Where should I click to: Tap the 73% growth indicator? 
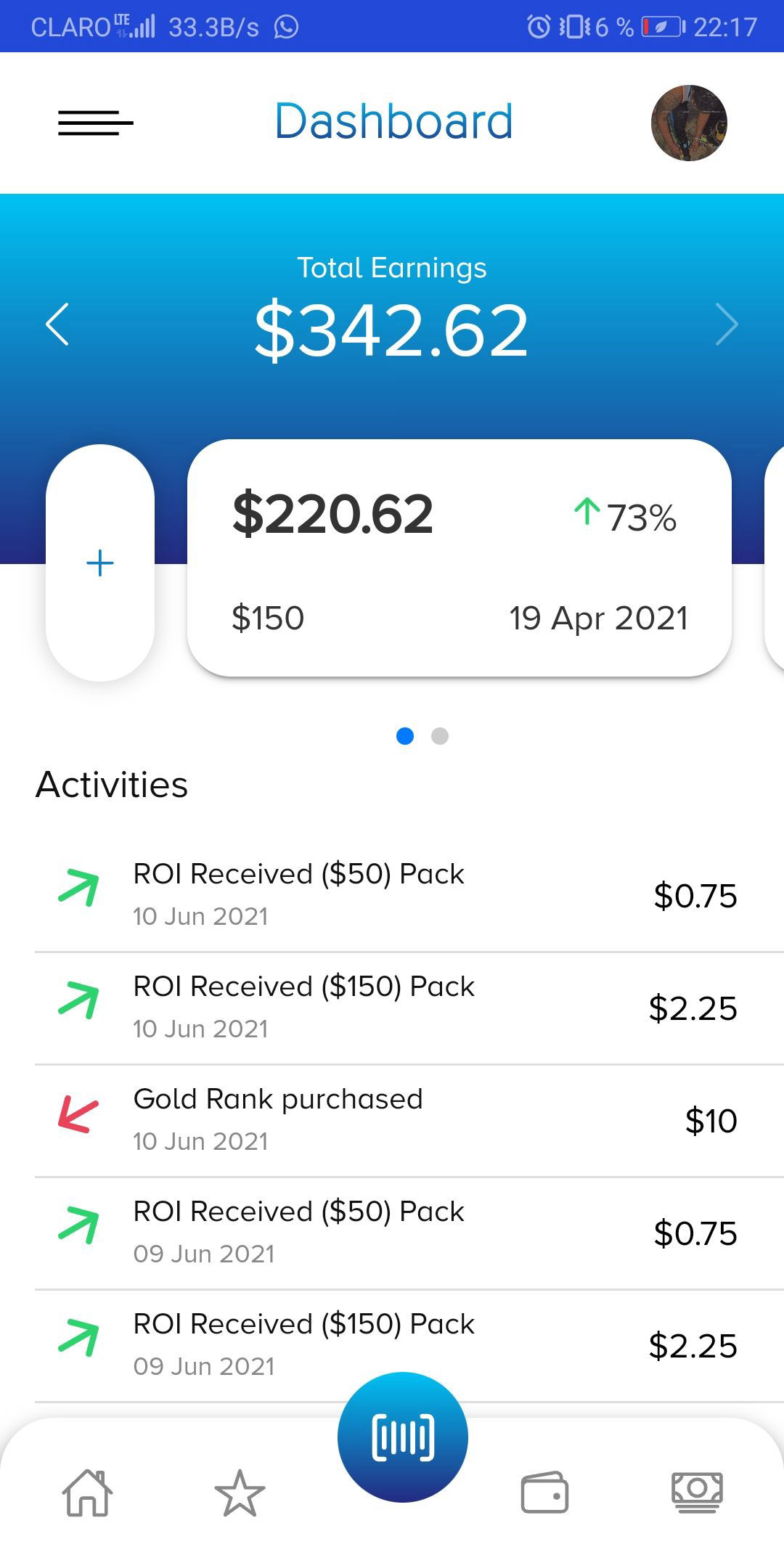point(625,517)
